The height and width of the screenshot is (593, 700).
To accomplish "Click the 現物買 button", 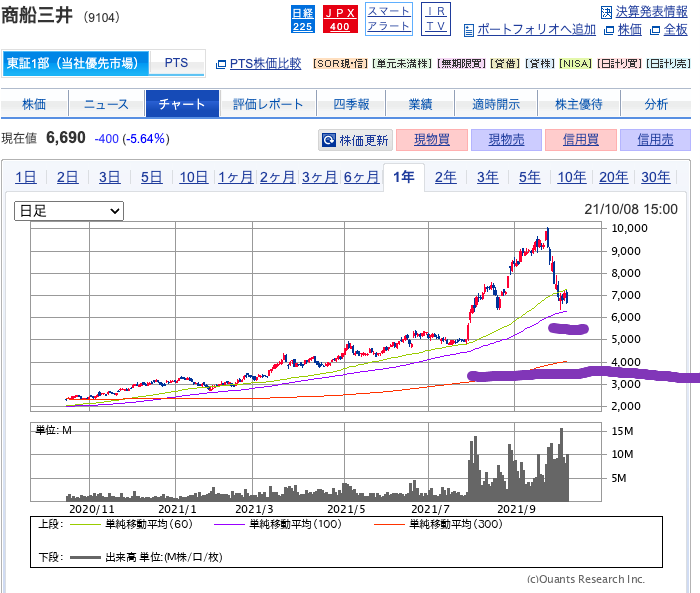I will pyautogui.click(x=432, y=140).
